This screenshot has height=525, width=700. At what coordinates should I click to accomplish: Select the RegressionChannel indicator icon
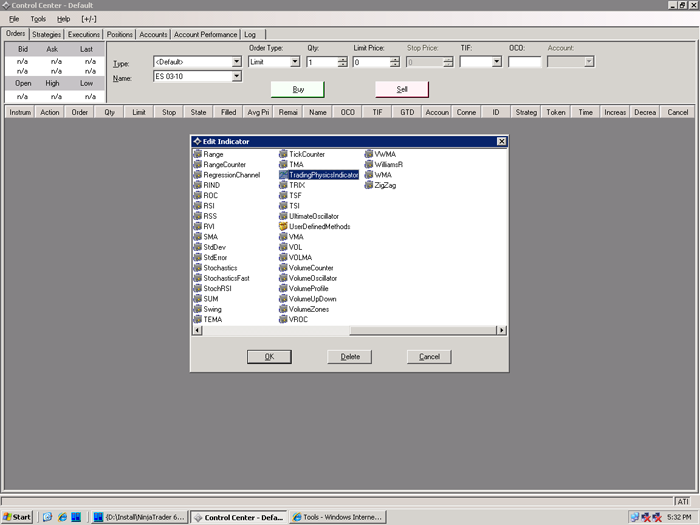tap(197, 175)
